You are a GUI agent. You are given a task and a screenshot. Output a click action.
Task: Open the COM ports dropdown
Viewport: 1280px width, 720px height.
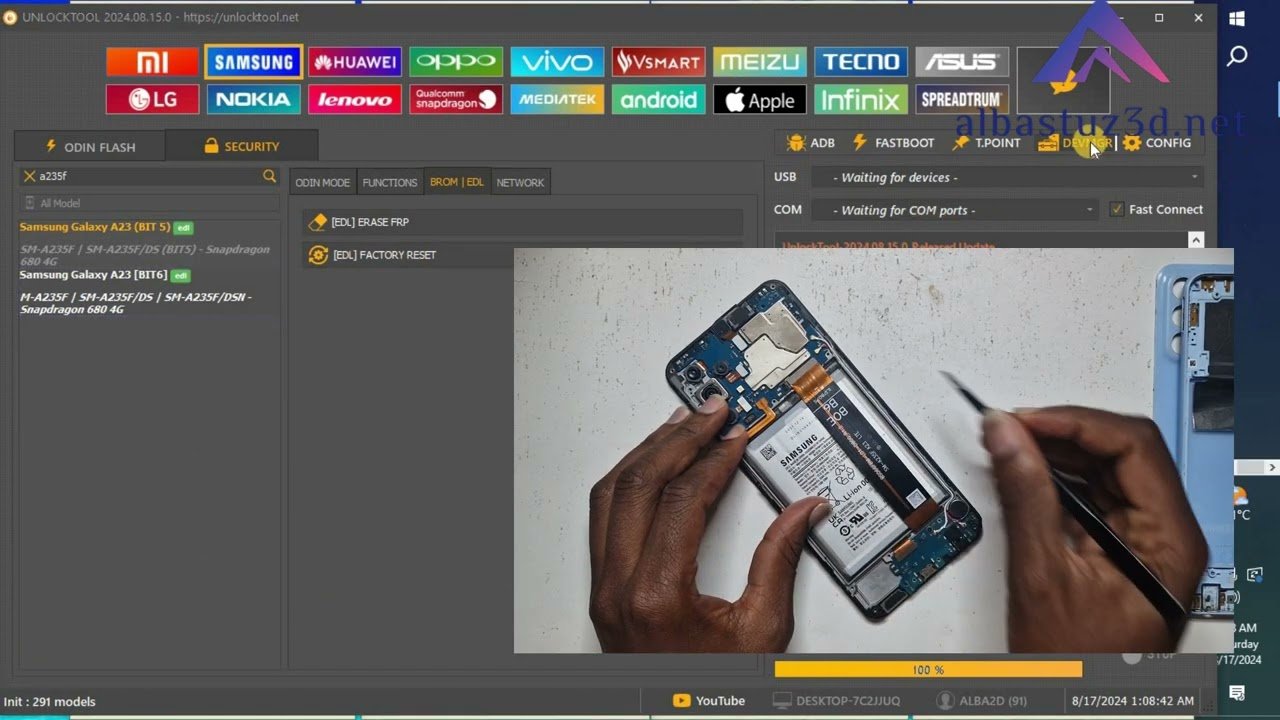tap(954, 210)
